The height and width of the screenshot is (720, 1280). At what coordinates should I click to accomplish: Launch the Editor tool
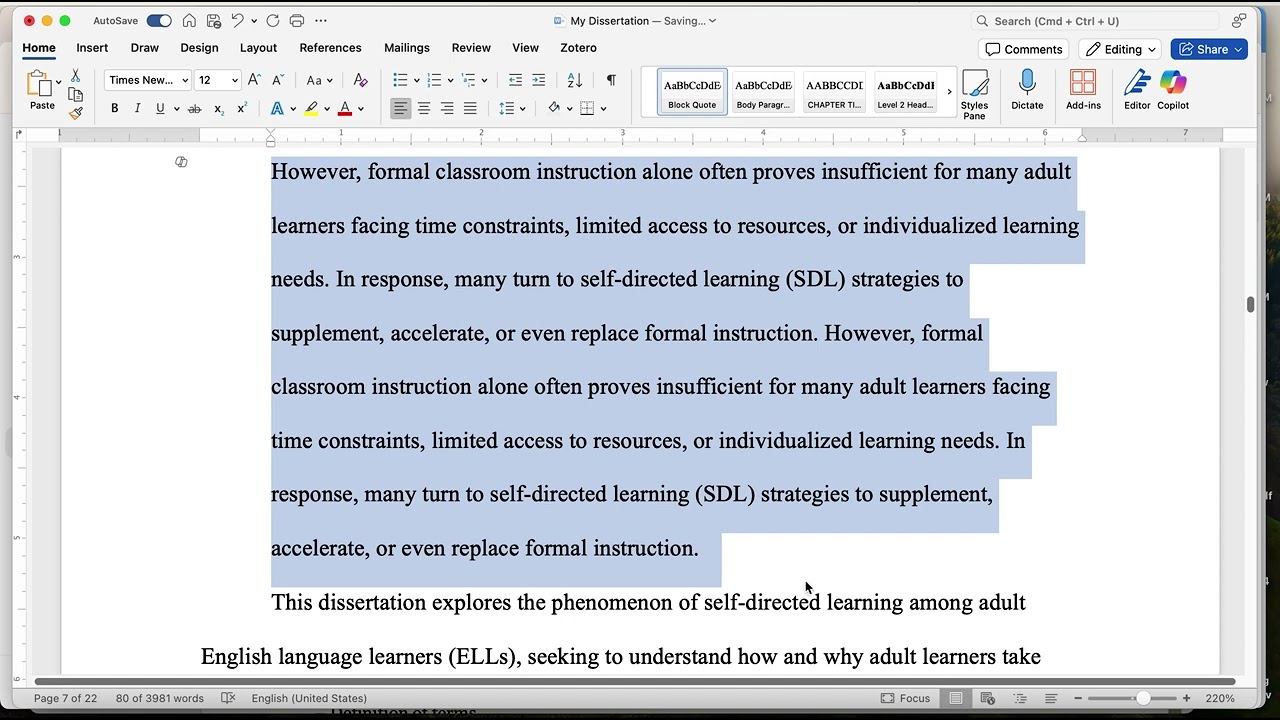pyautogui.click(x=1137, y=90)
